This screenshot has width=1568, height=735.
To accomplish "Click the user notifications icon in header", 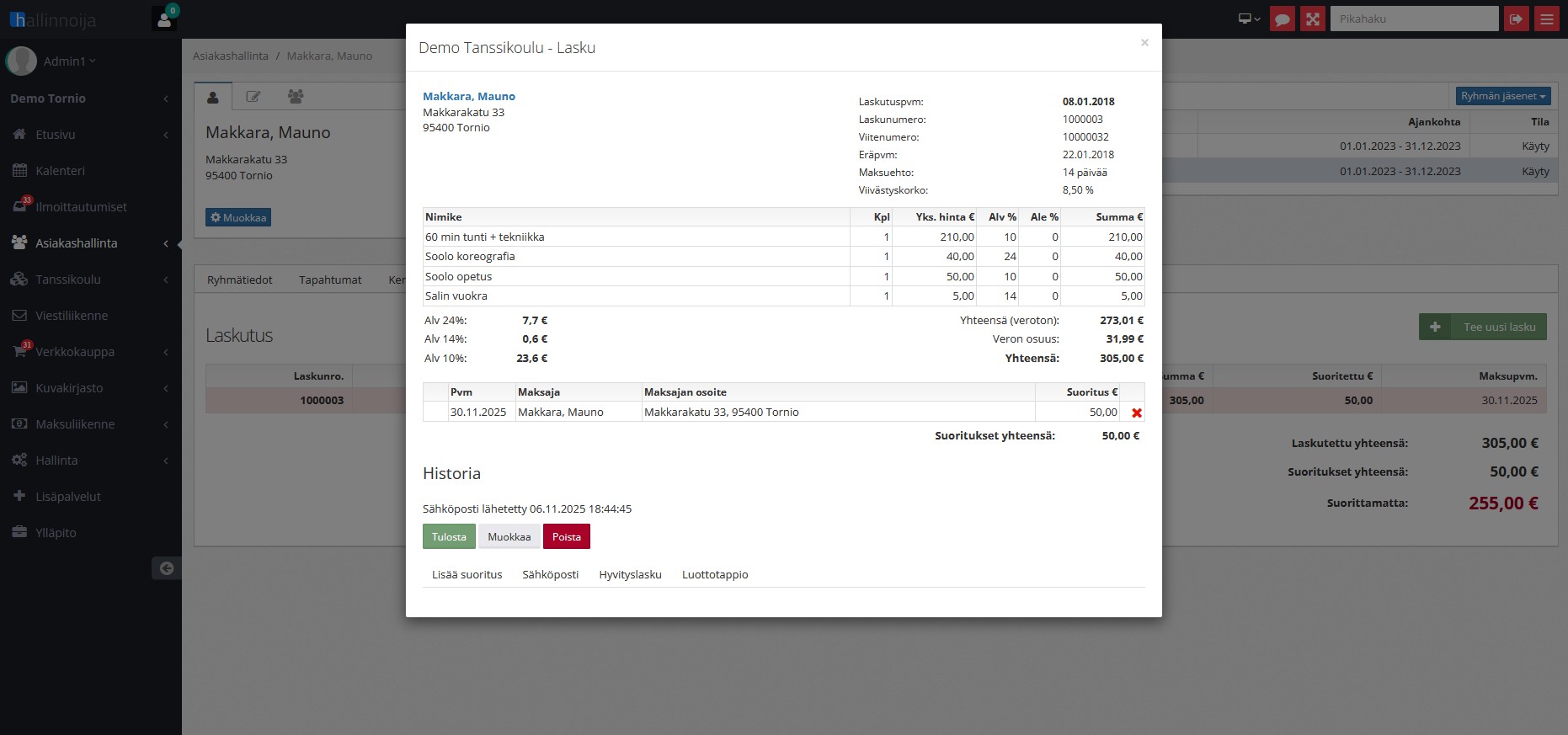I will pyautogui.click(x=164, y=19).
